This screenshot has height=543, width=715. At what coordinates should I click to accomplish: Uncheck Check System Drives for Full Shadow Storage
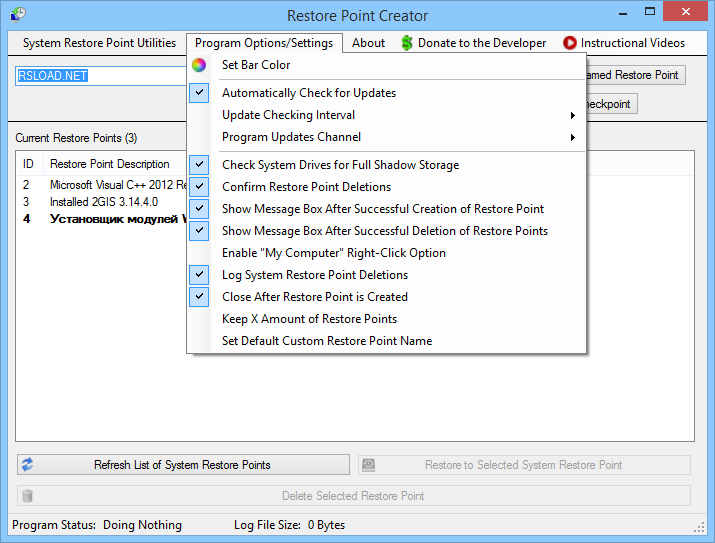coord(199,165)
